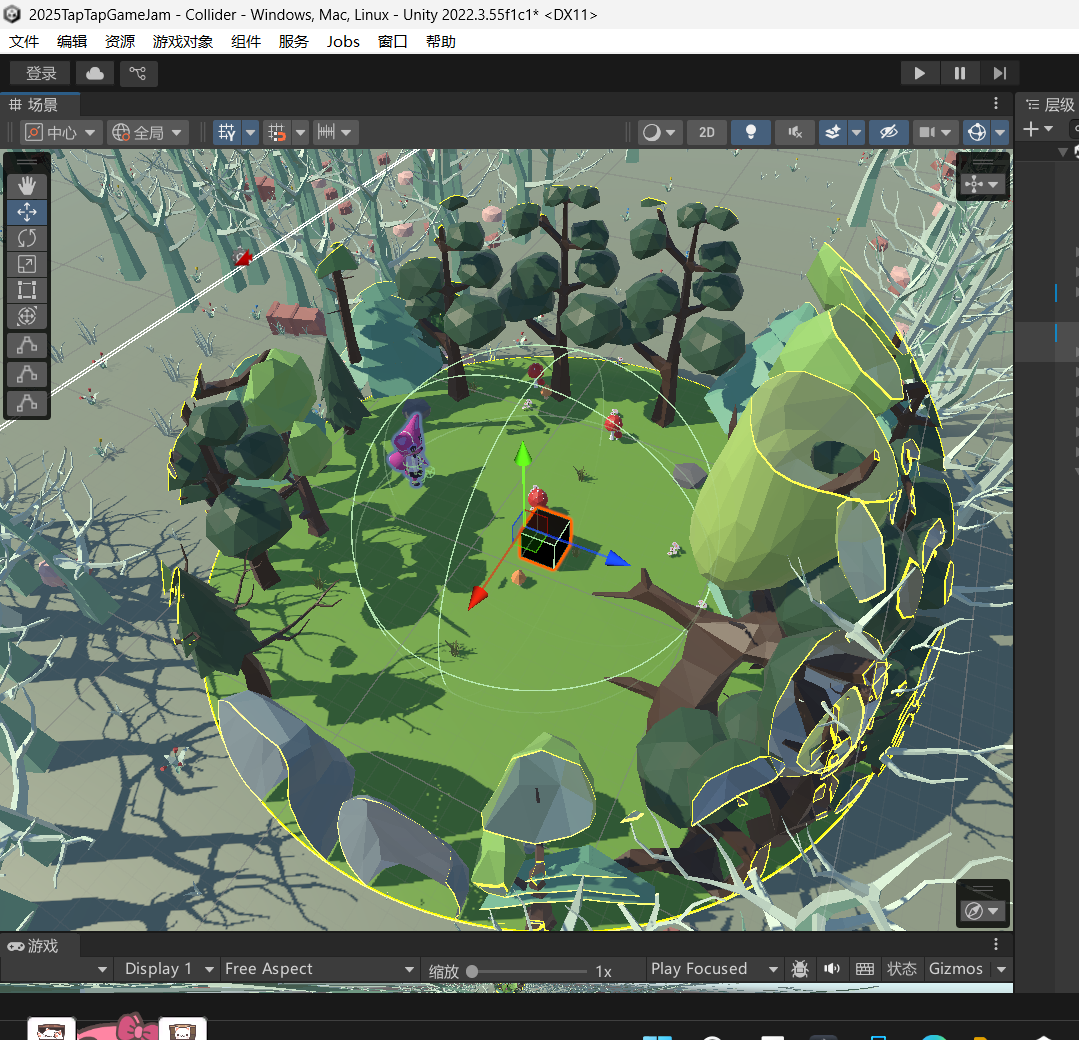Toggle hidden objects scene visibility
The image size is (1079, 1040).
[x=887, y=132]
